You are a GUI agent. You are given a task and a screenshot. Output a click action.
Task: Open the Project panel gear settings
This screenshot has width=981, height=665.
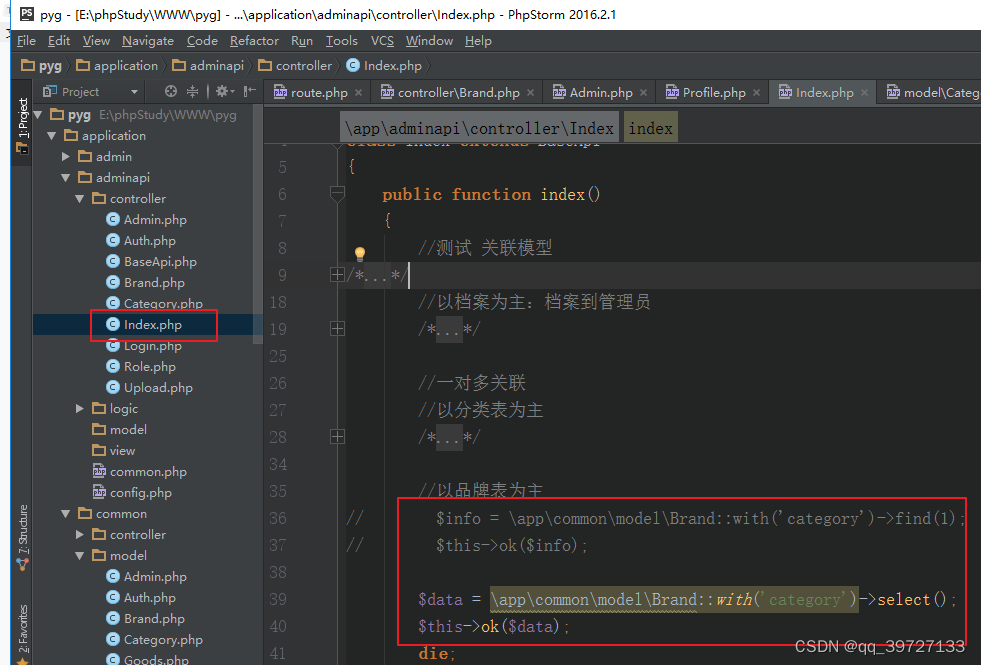tap(224, 91)
